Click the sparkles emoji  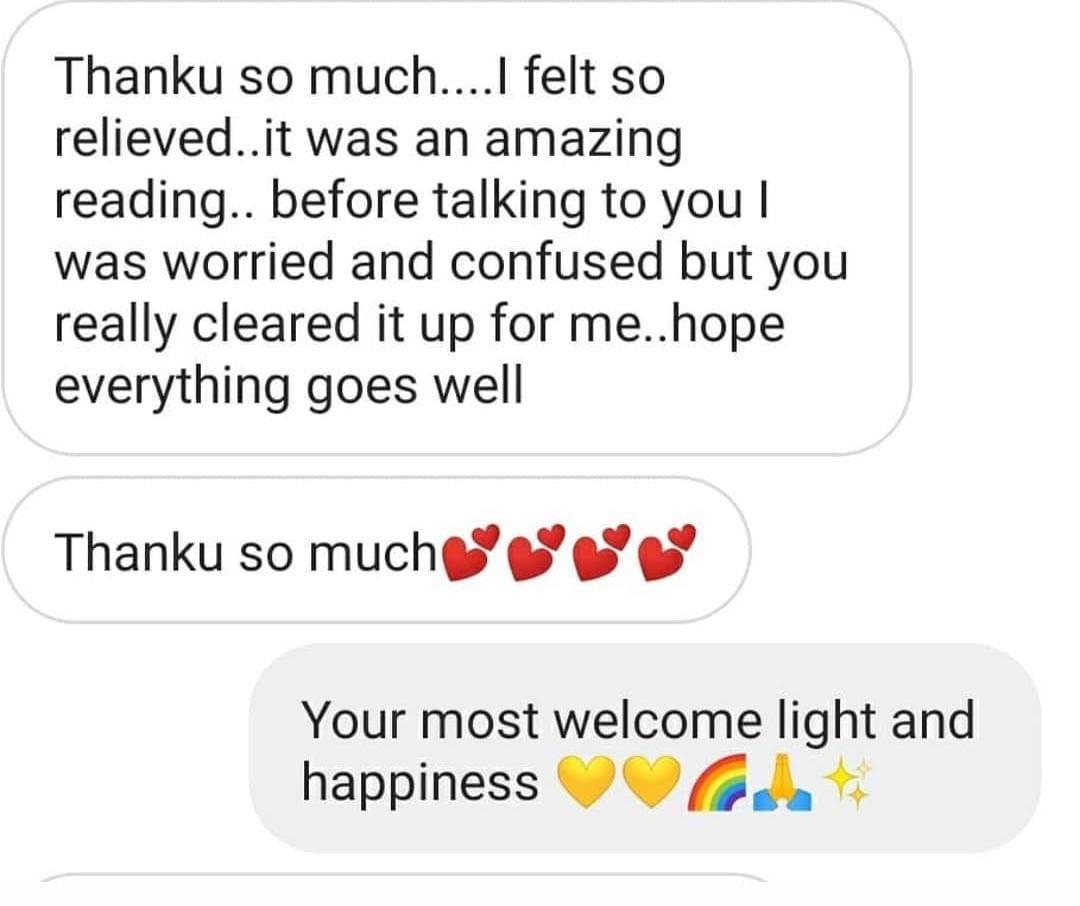[848, 782]
